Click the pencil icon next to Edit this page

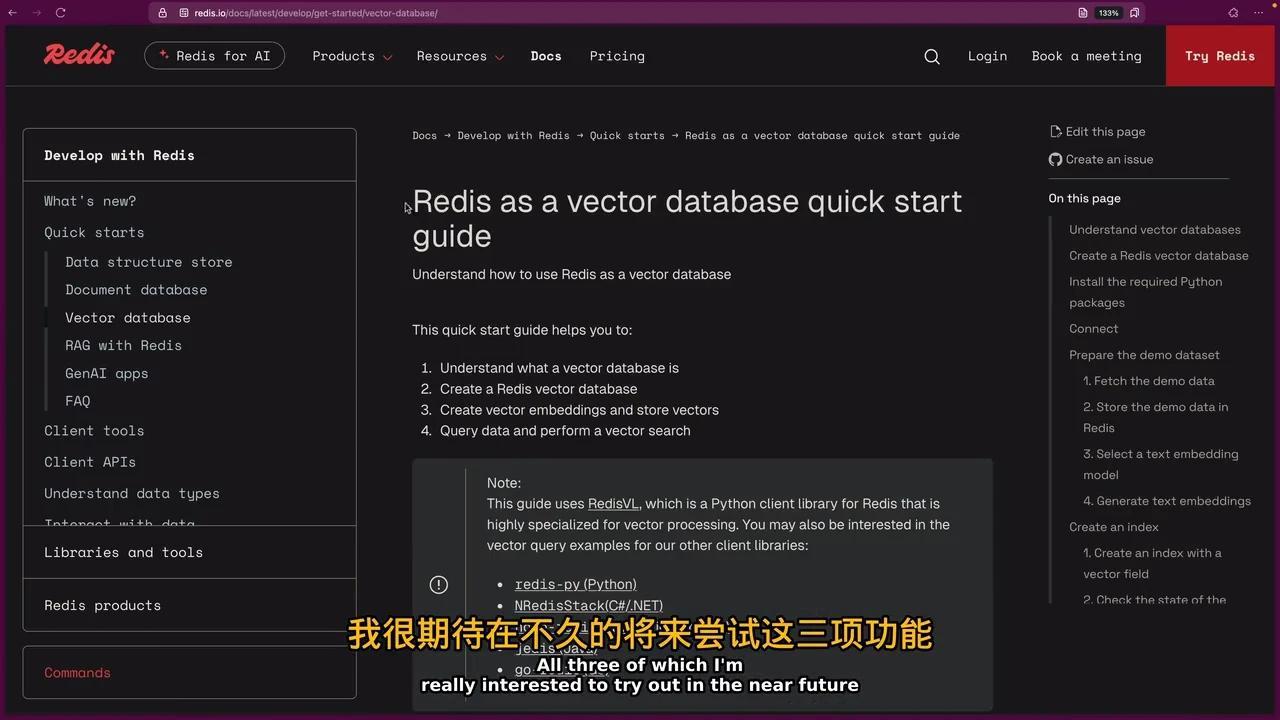tap(1056, 131)
